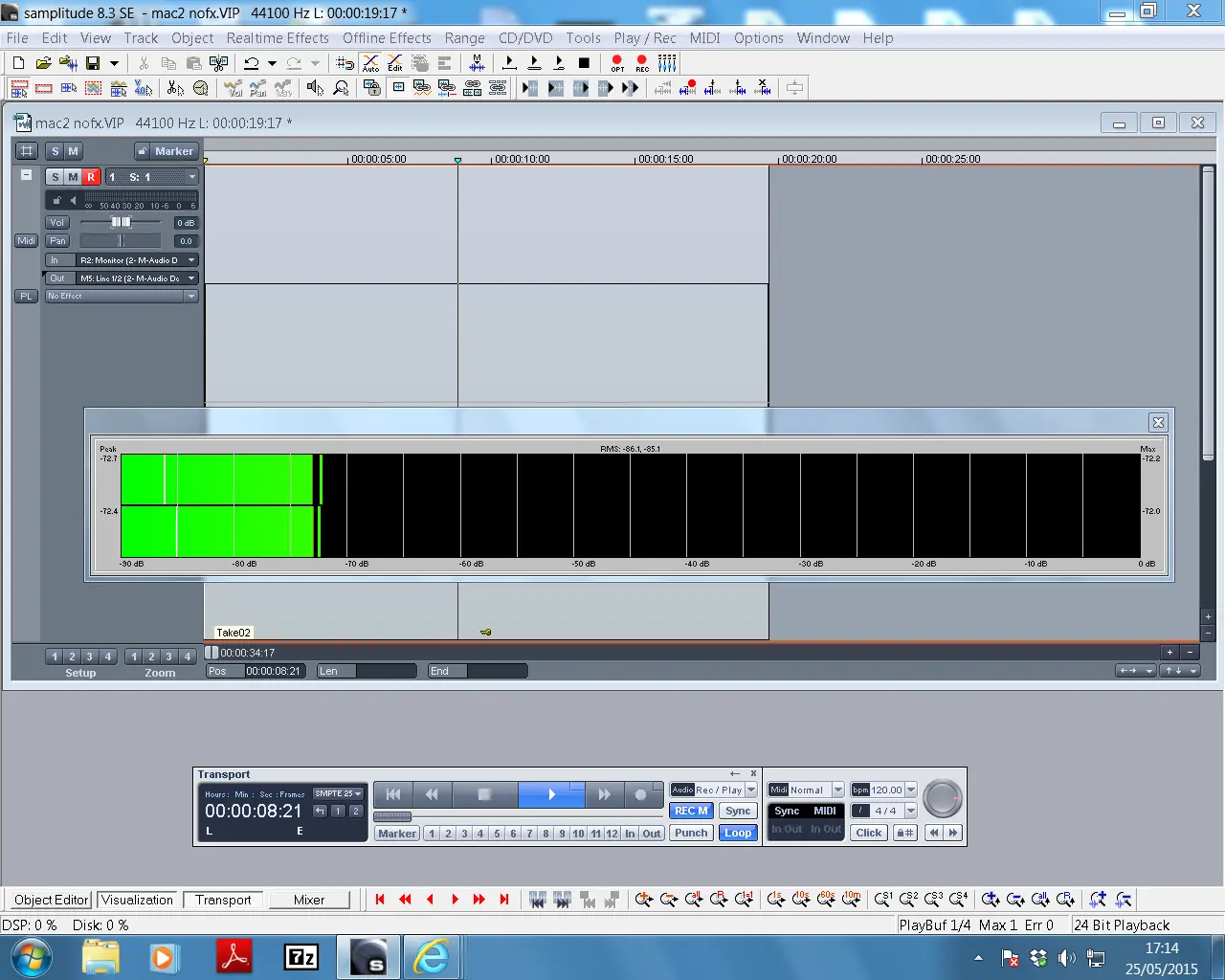Click the Cut scissors icon
1225x980 pixels.
tap(144, 63)
